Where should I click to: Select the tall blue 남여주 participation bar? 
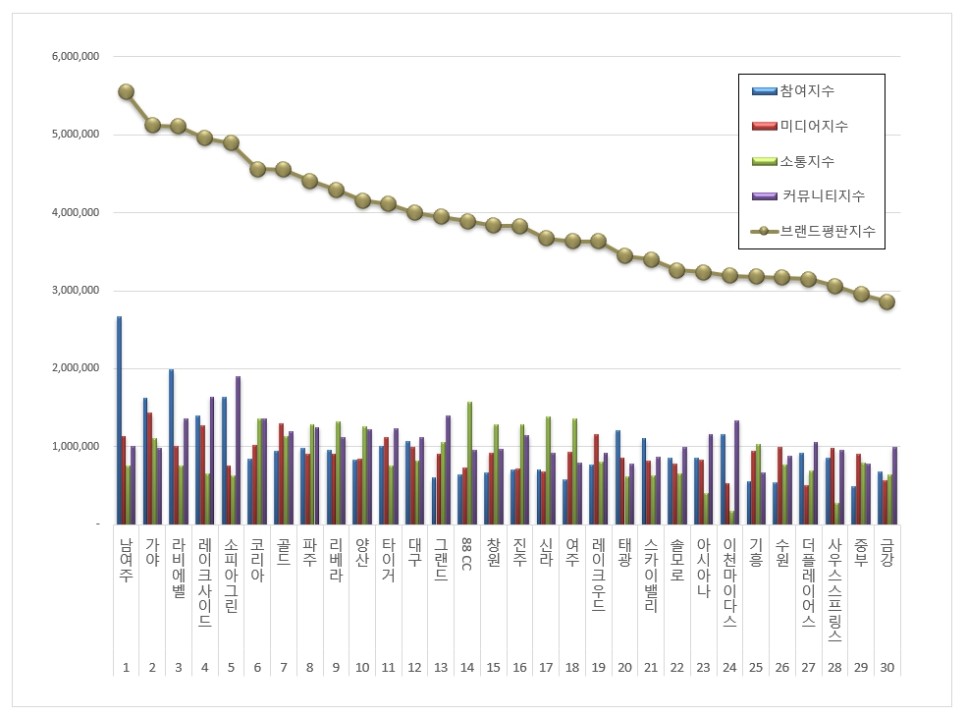click(120, 420)
